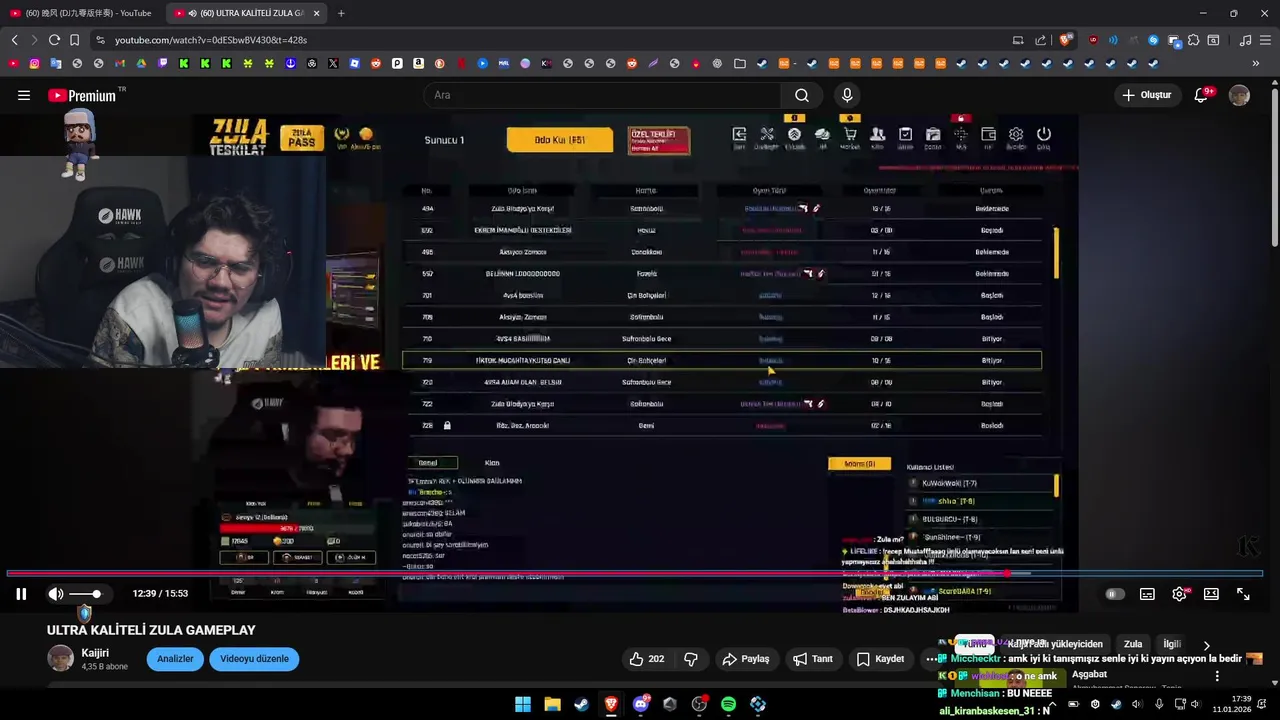This screenshot has width=1280, height=720.
Task: Open the player settings gear
Action: (1179, 594)
